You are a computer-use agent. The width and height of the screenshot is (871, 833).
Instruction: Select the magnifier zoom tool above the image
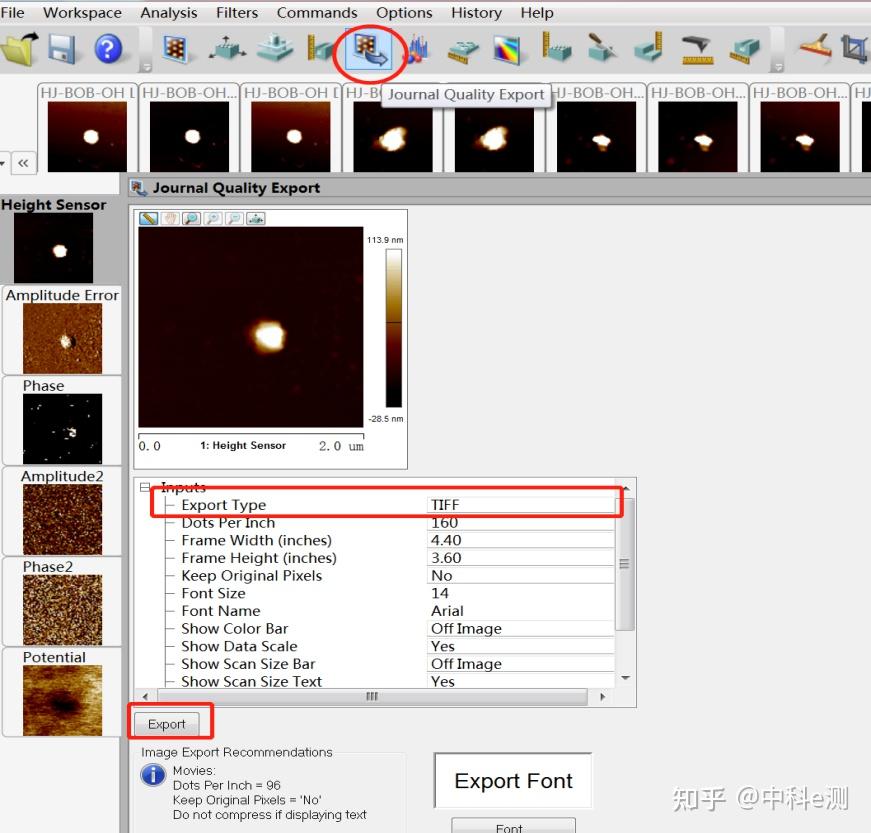click(191, 218)
